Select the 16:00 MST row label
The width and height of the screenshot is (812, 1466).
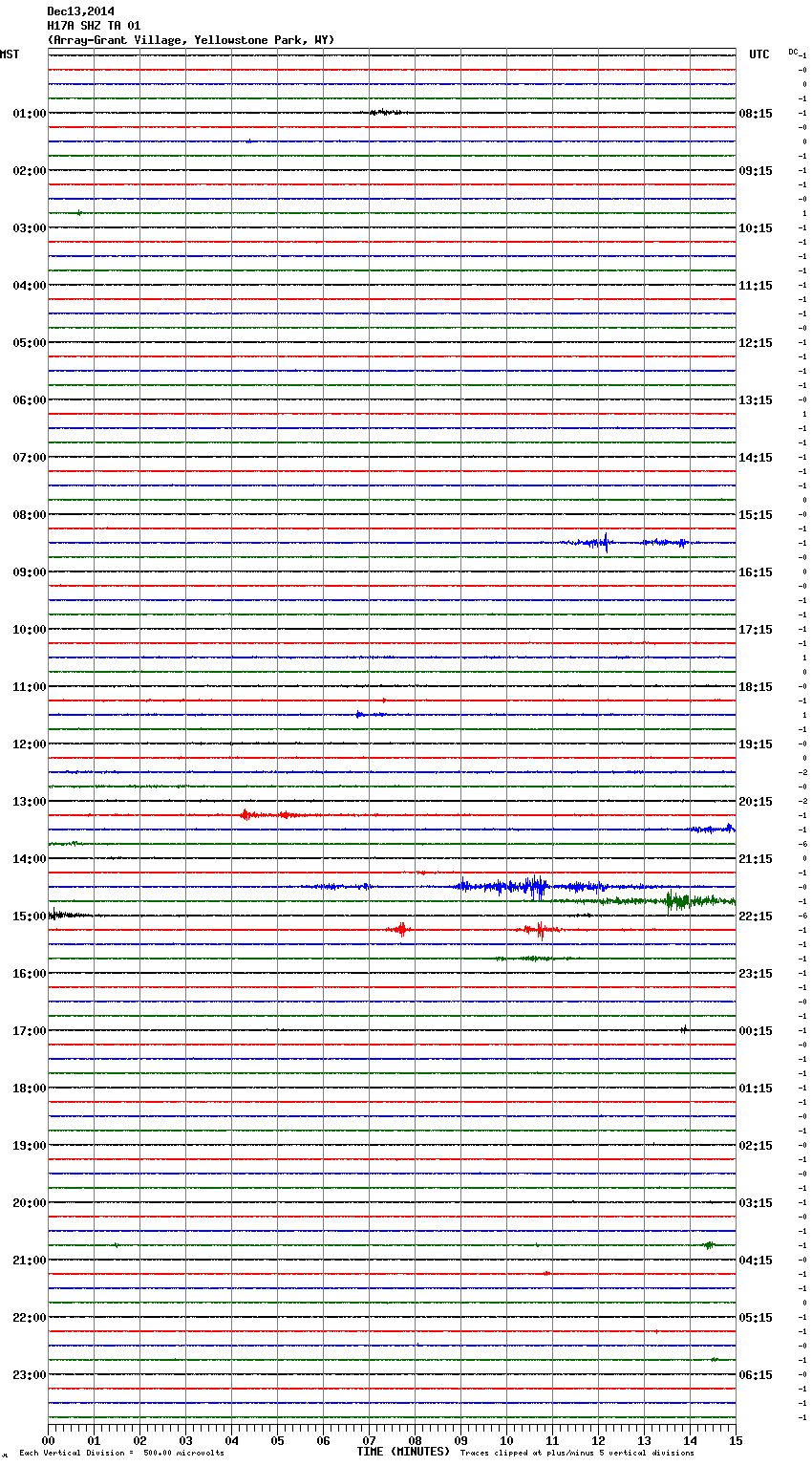point(30,974)
